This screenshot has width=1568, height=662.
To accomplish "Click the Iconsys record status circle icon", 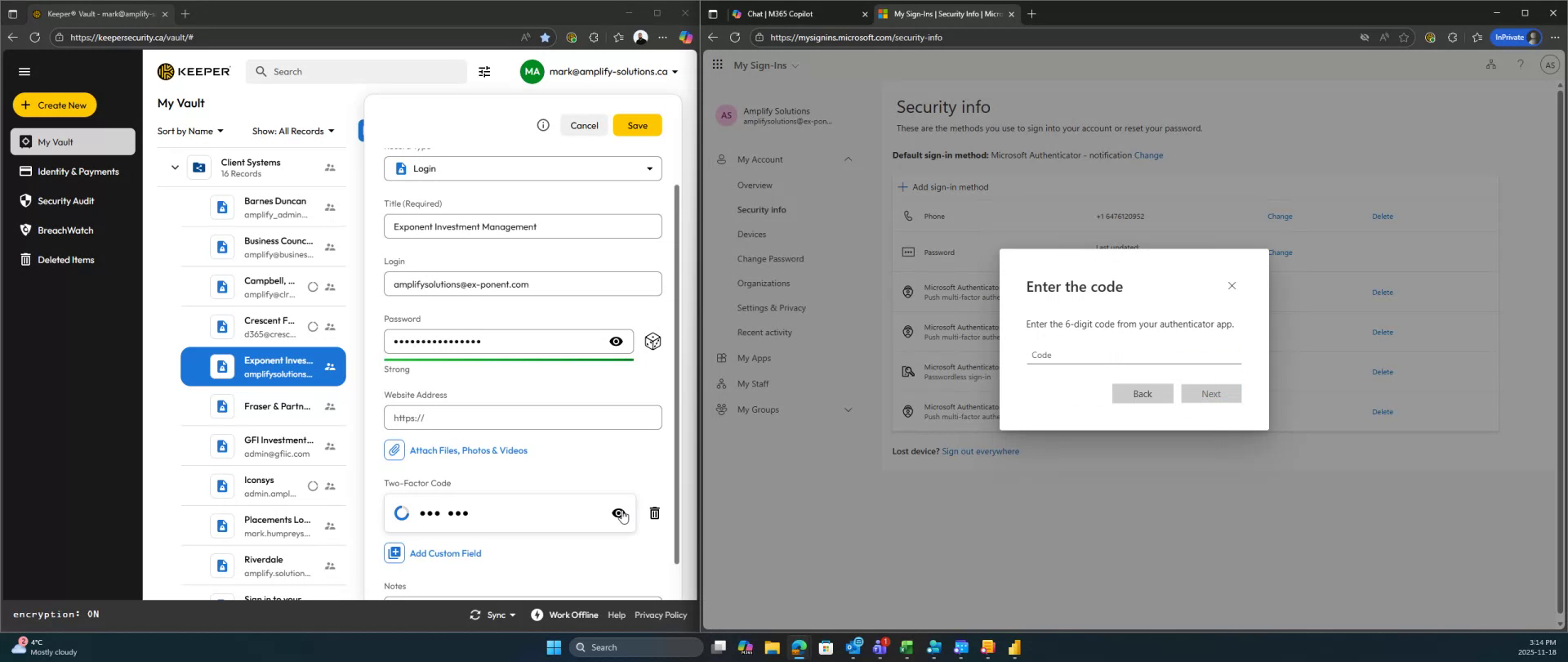I will click(313, 486).
